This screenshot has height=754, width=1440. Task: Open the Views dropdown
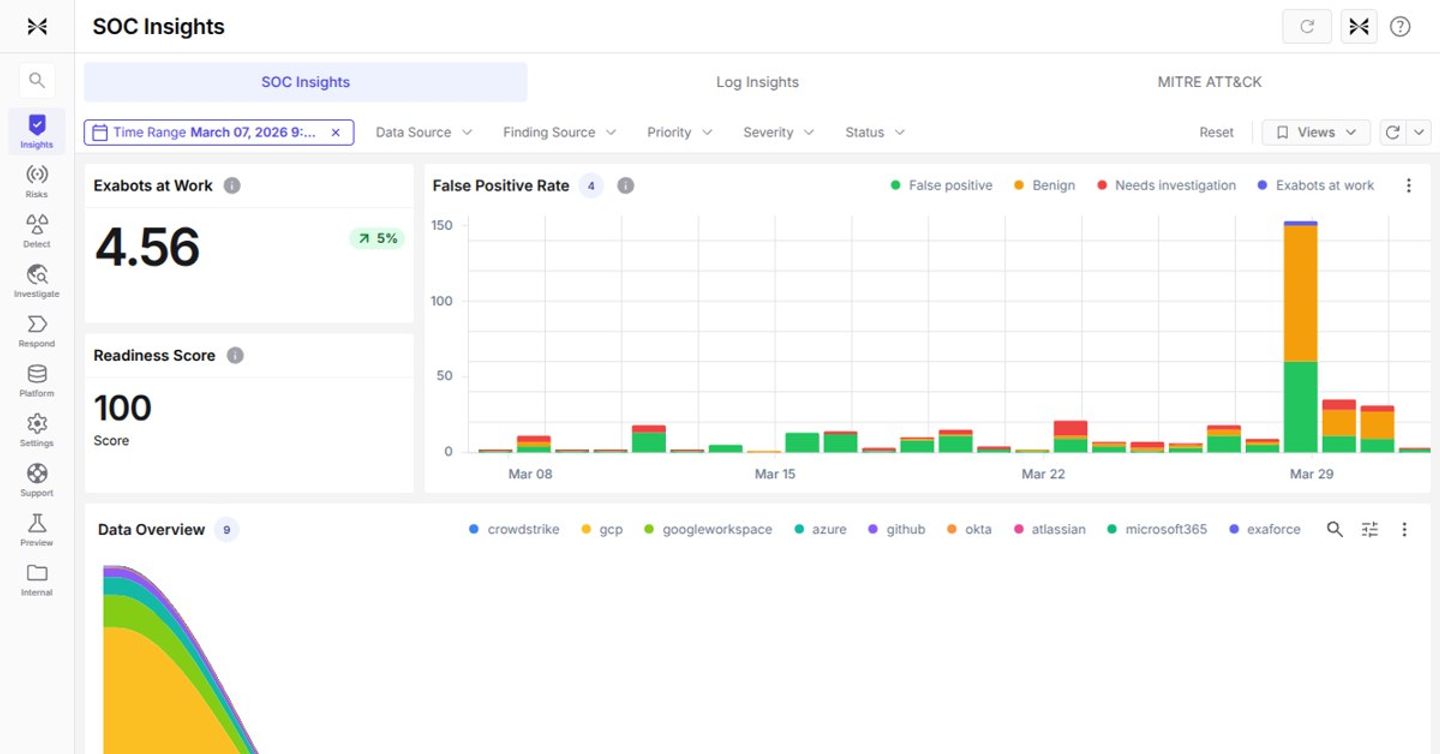click(1316, 133)
